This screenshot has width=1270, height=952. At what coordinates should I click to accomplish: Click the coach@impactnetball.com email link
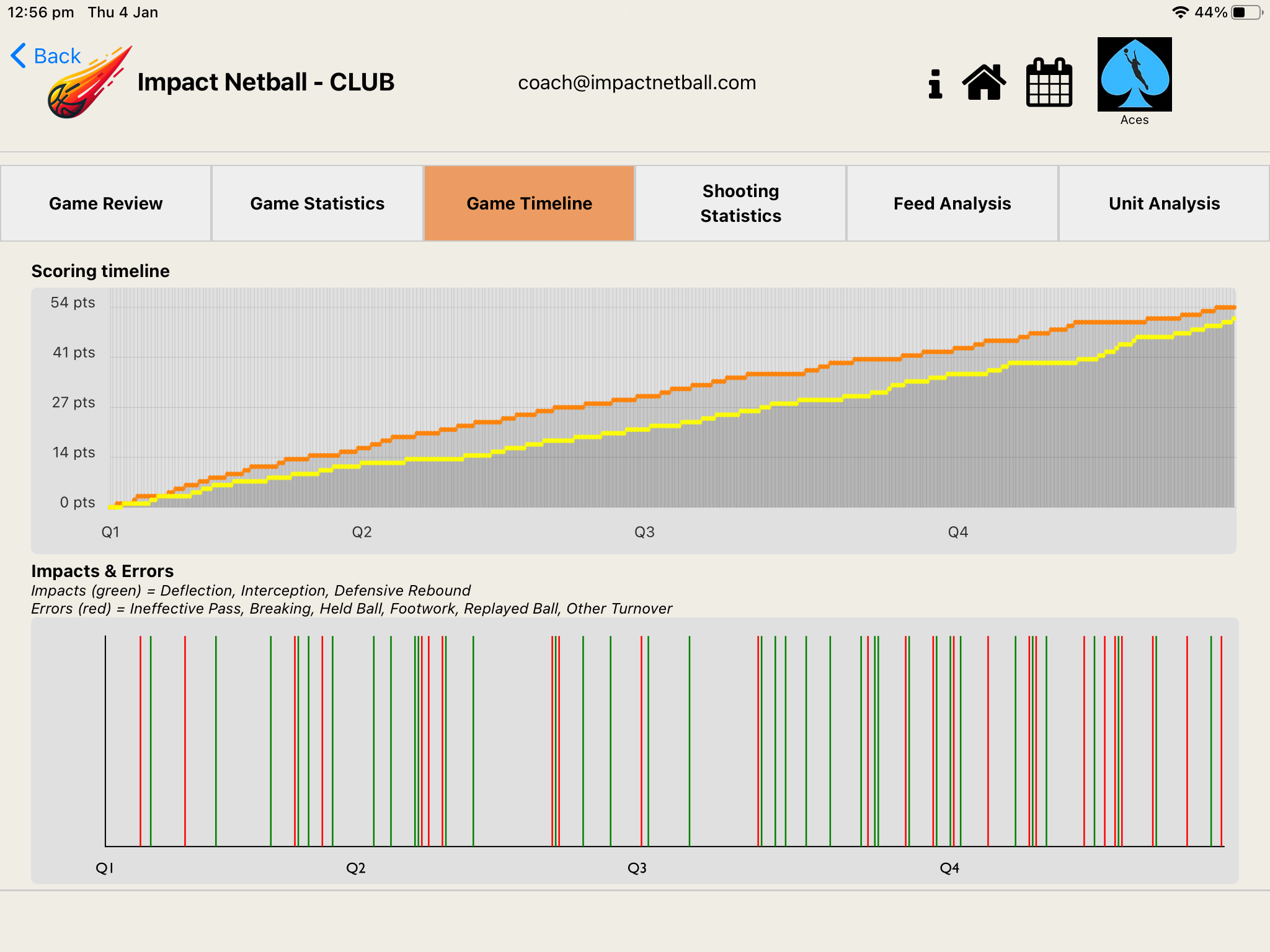pyautogui.click(x=637, y=82)
